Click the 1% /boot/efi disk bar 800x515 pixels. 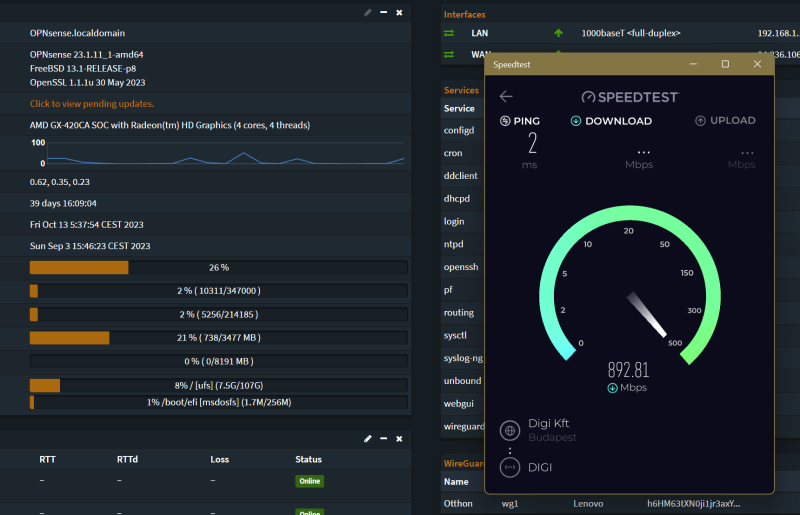[x=218, y=402]
